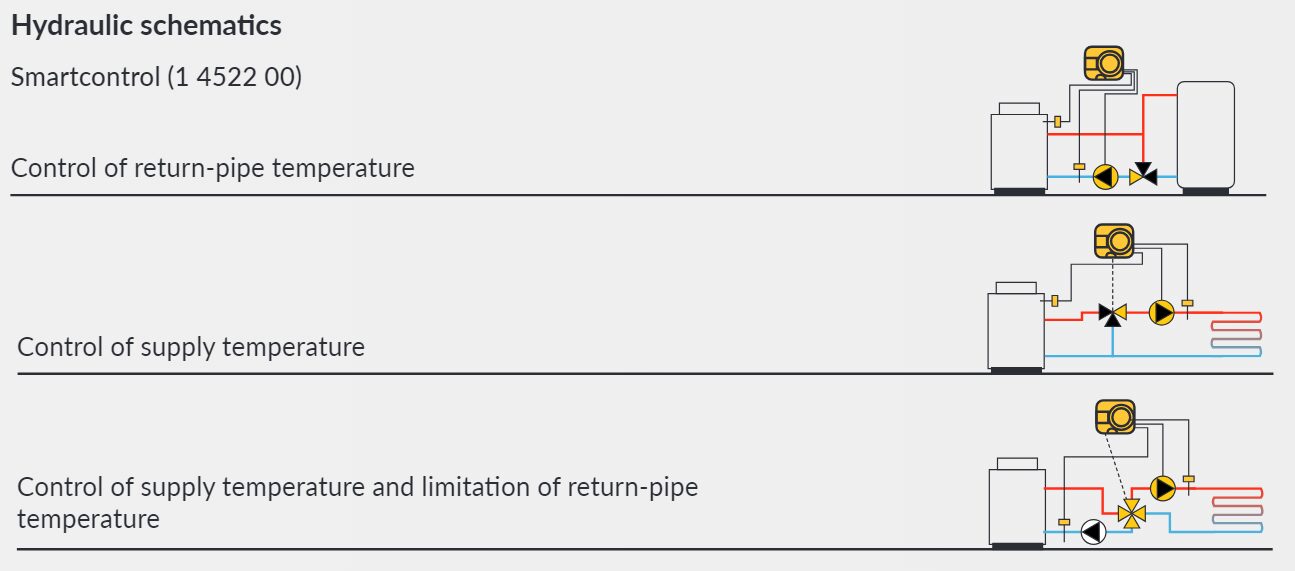Click the "Control of return-pipe temperature" label

(x=212, y=167)
